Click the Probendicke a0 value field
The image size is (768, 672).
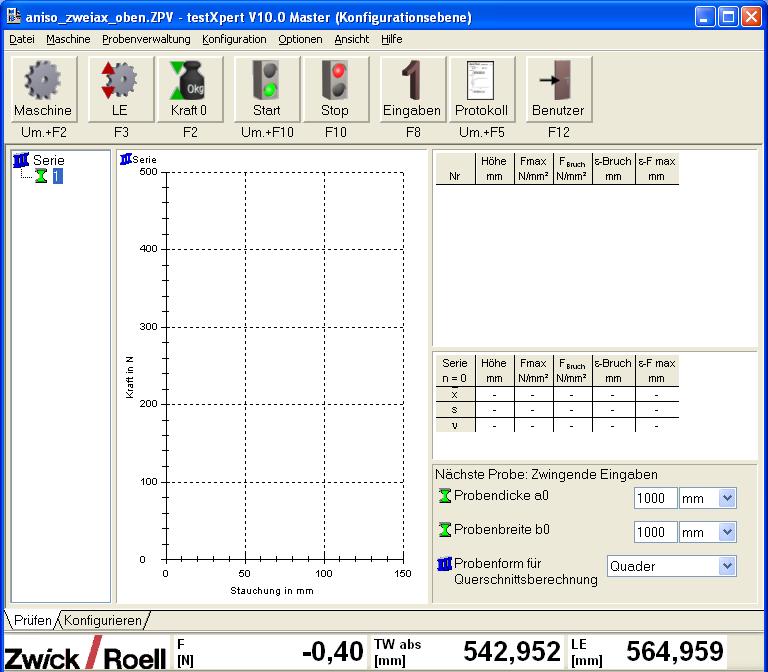click(655, 498)
